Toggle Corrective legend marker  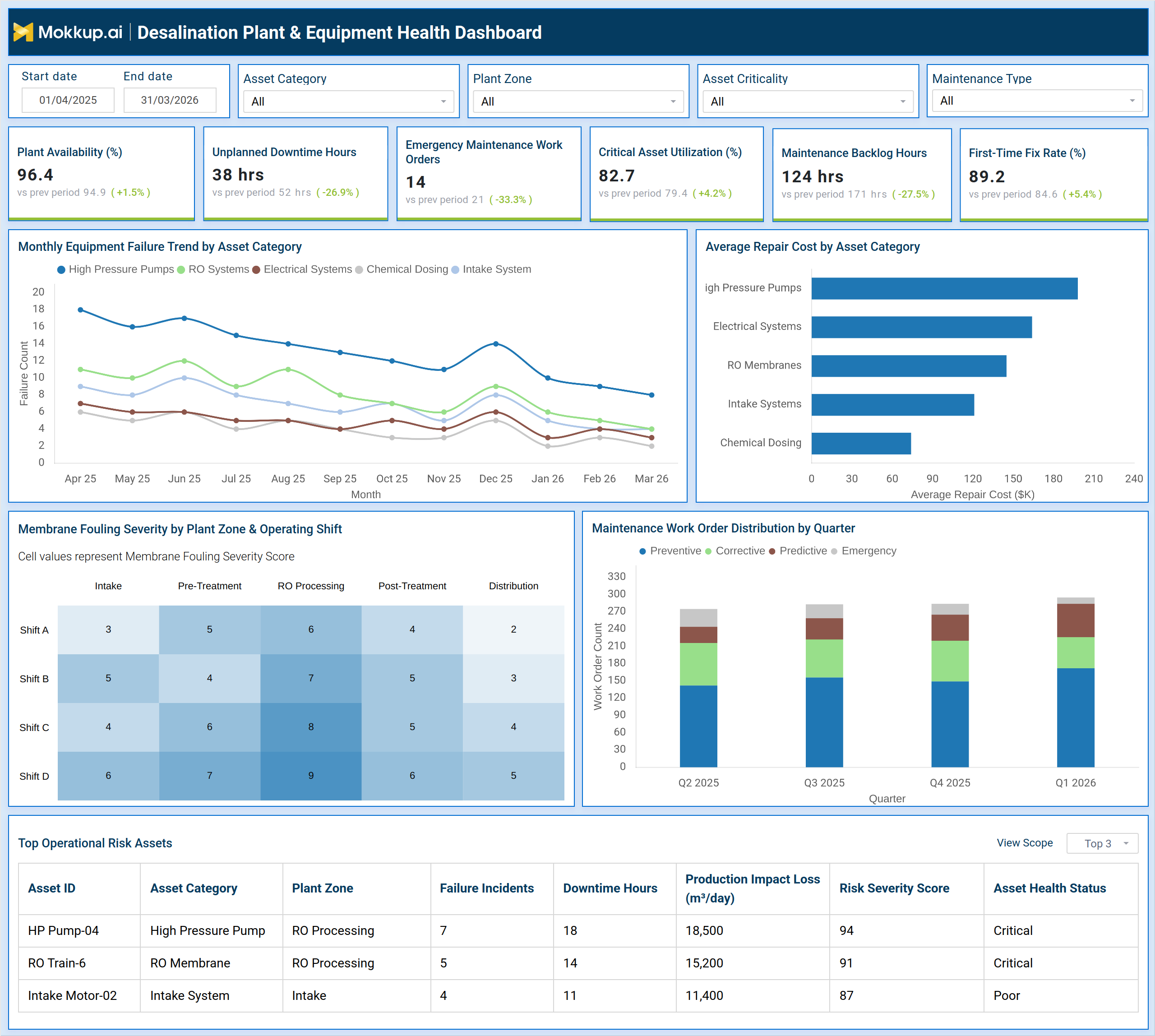click(x=708, y=551)
